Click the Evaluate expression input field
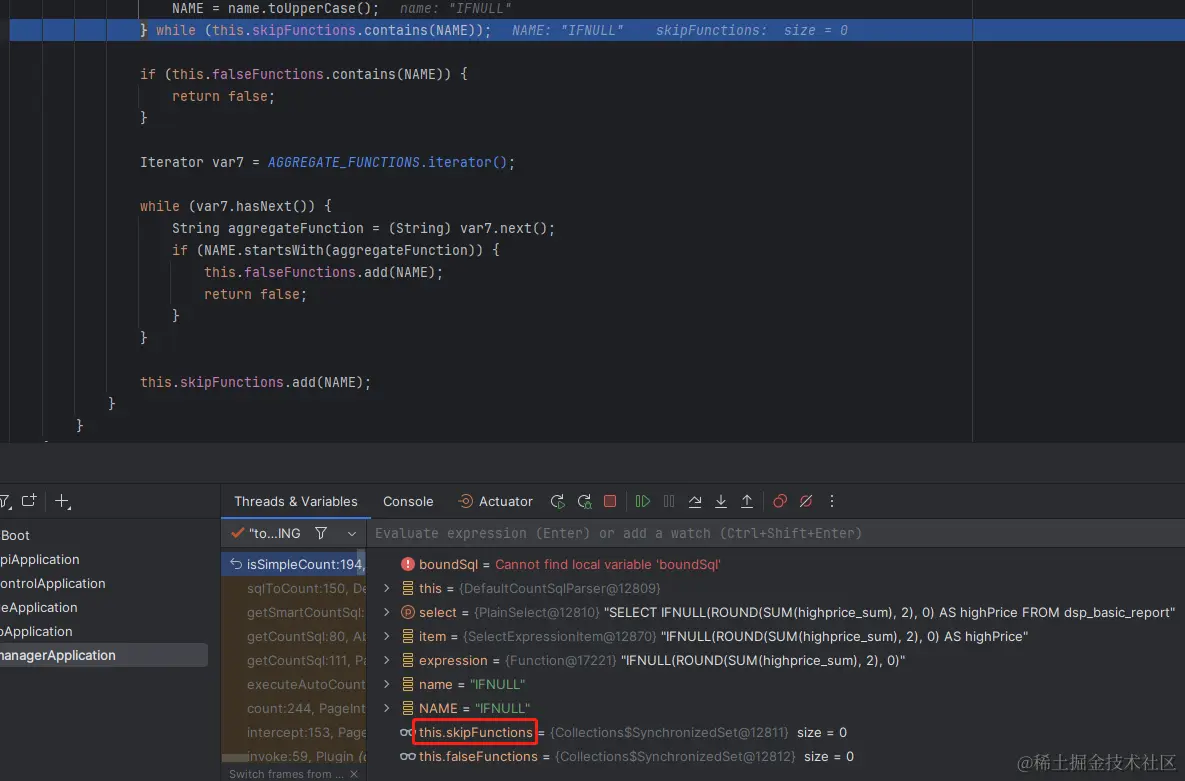The image size is (1185, 781). coord(775,533)
